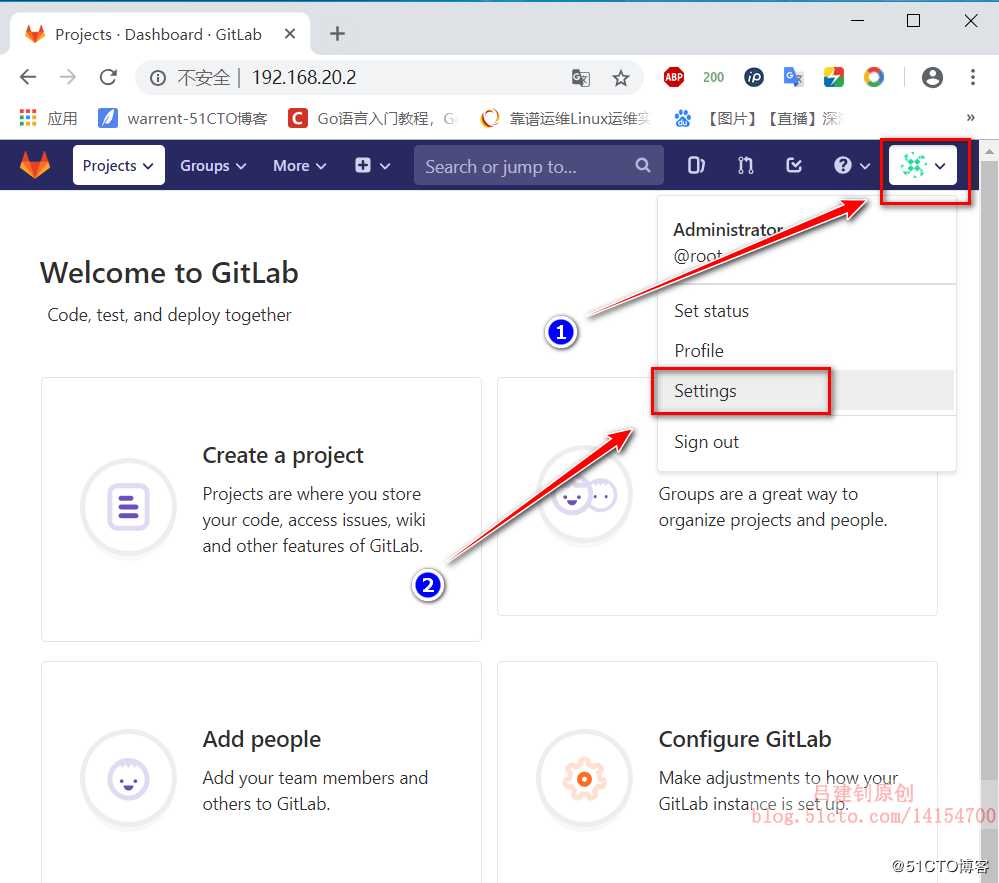The height and width of the screenshot is (883, 999).
Task: Open the Go语言入门教程 bookmark
Action: [x=373, y=118]
